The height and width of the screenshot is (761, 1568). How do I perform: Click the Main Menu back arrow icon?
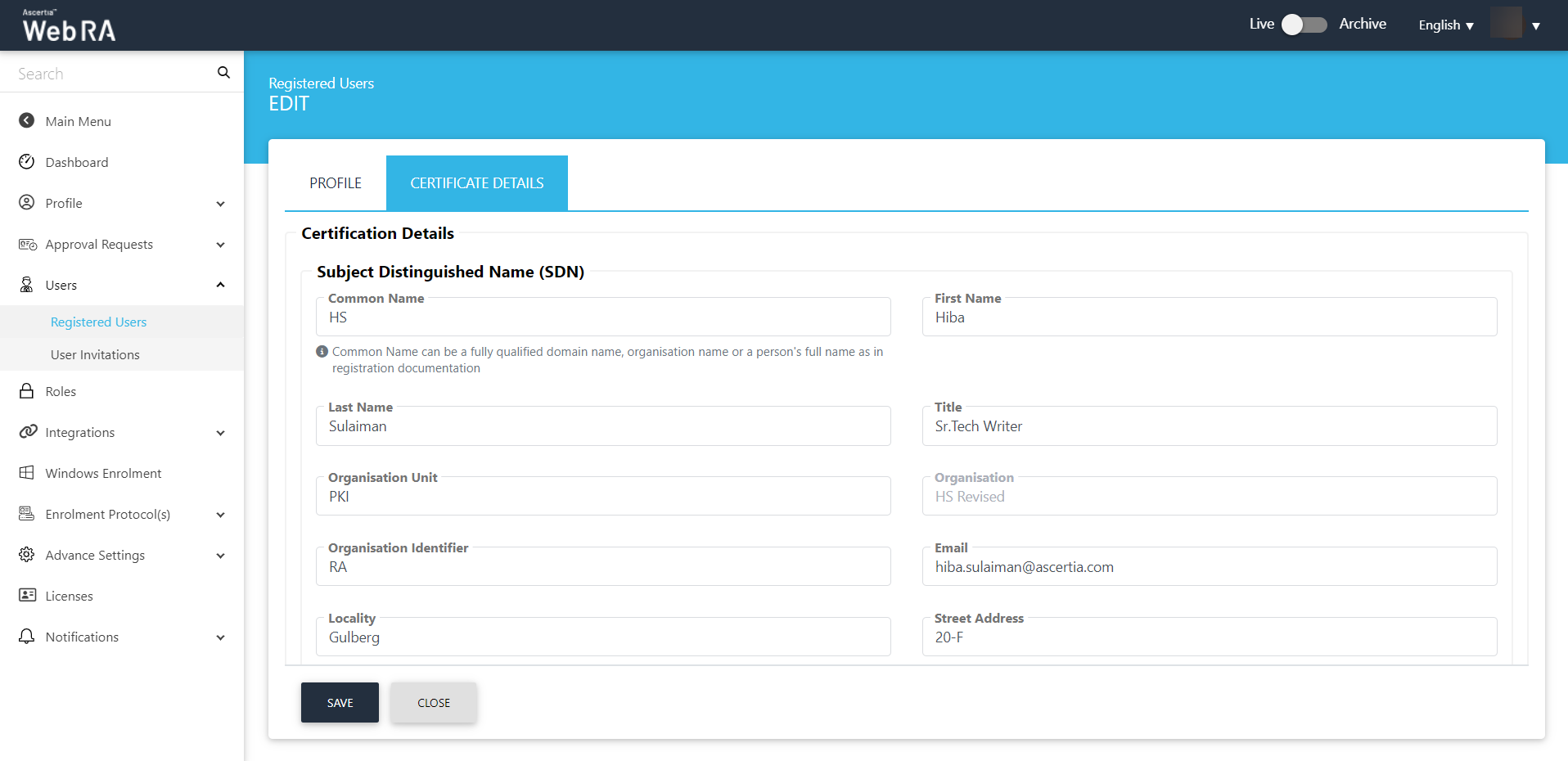(27, 120)
